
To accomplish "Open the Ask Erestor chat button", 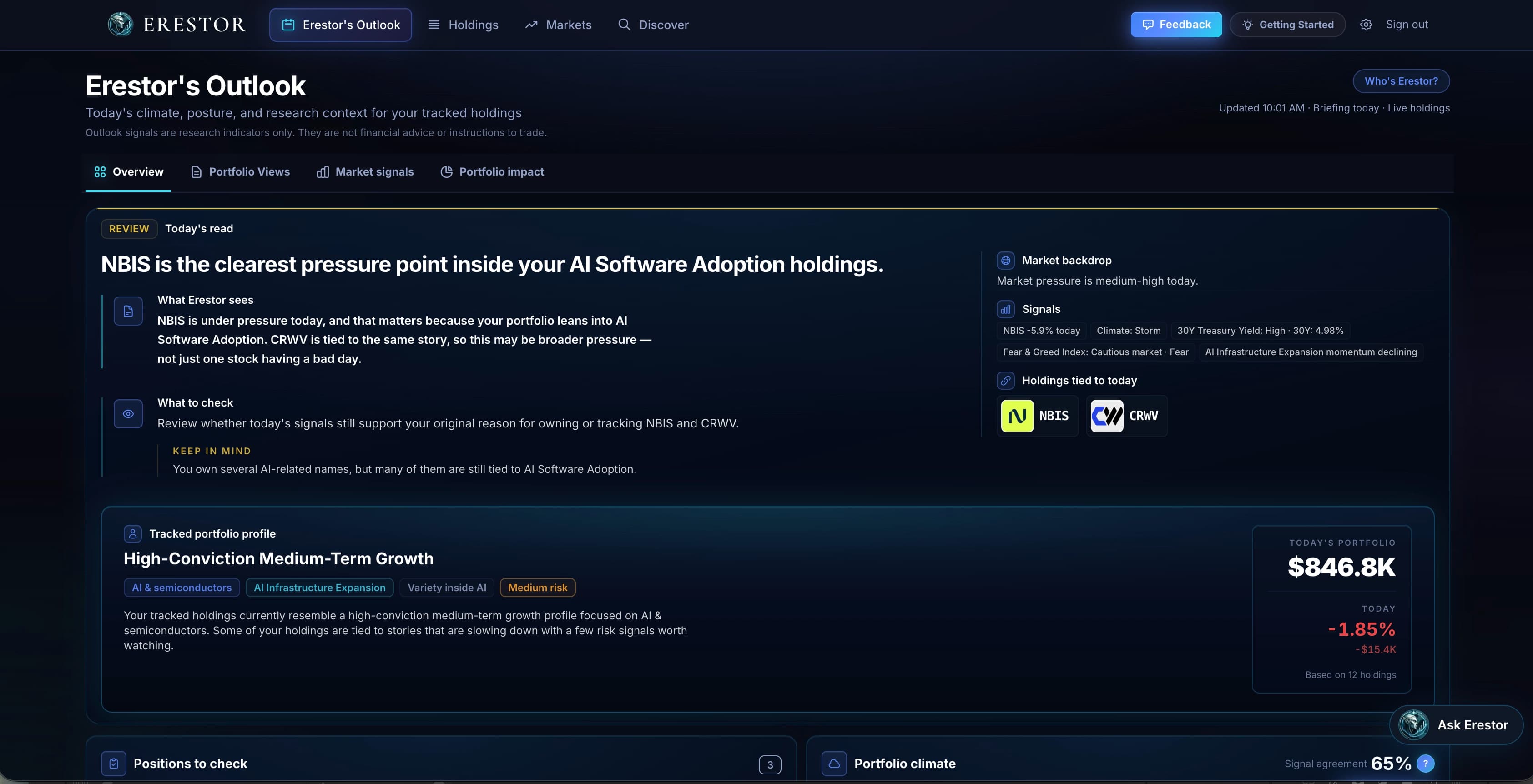I will pos(1456,724).
